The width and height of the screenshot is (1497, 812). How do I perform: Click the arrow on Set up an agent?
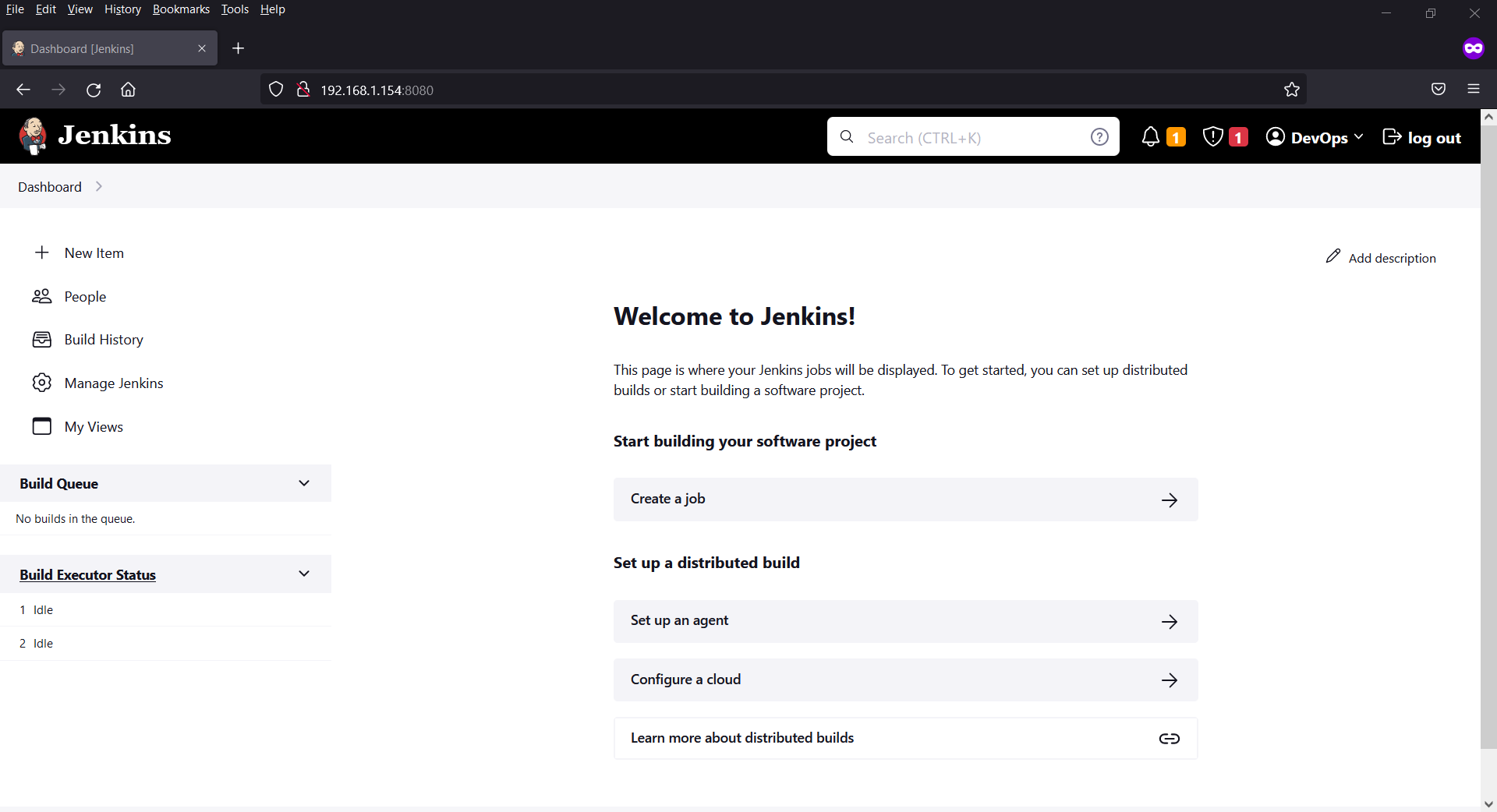click(x=1170, y=622)
